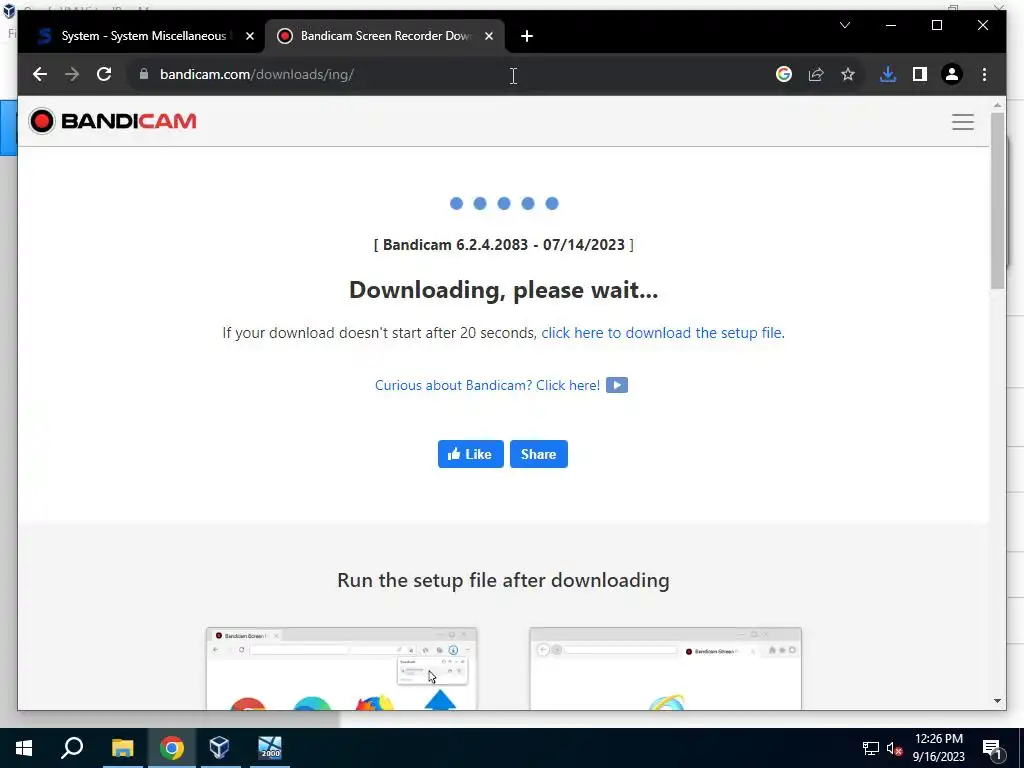Screen dimensions: 1024x768
Task: Click the address bar URL
Action: pos(257,74)
